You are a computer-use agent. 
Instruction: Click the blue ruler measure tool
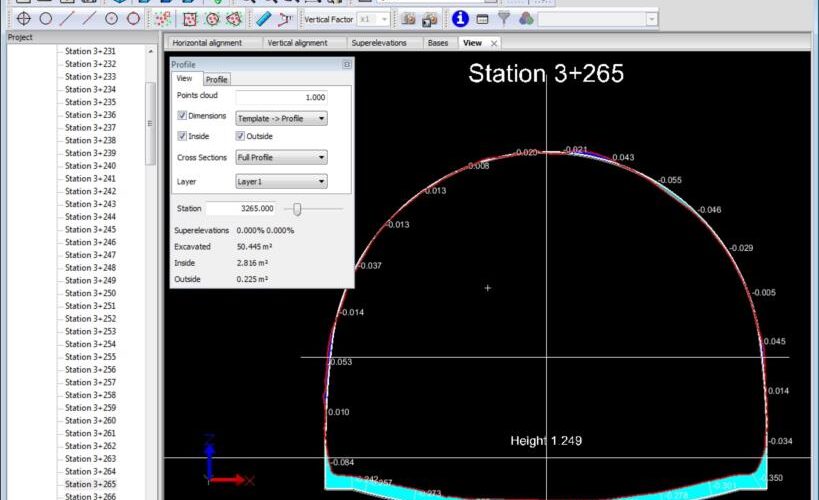[262, 19]
